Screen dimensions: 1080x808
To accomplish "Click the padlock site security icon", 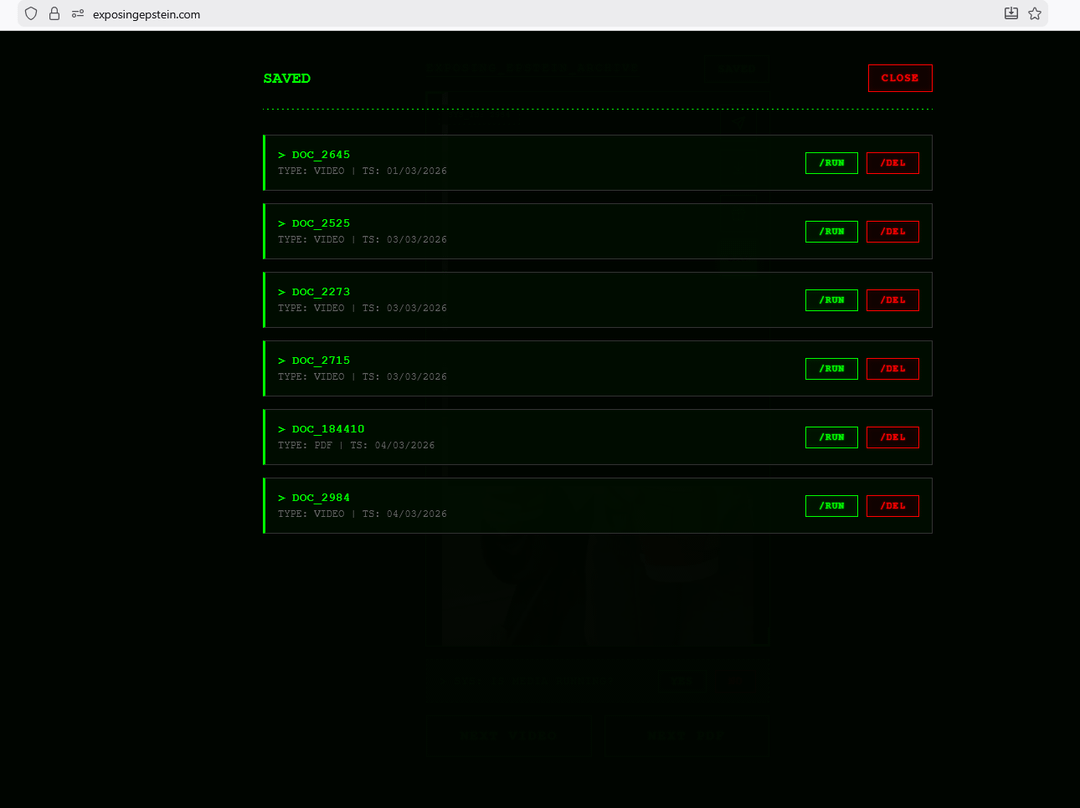I will (x=54, y=14).
